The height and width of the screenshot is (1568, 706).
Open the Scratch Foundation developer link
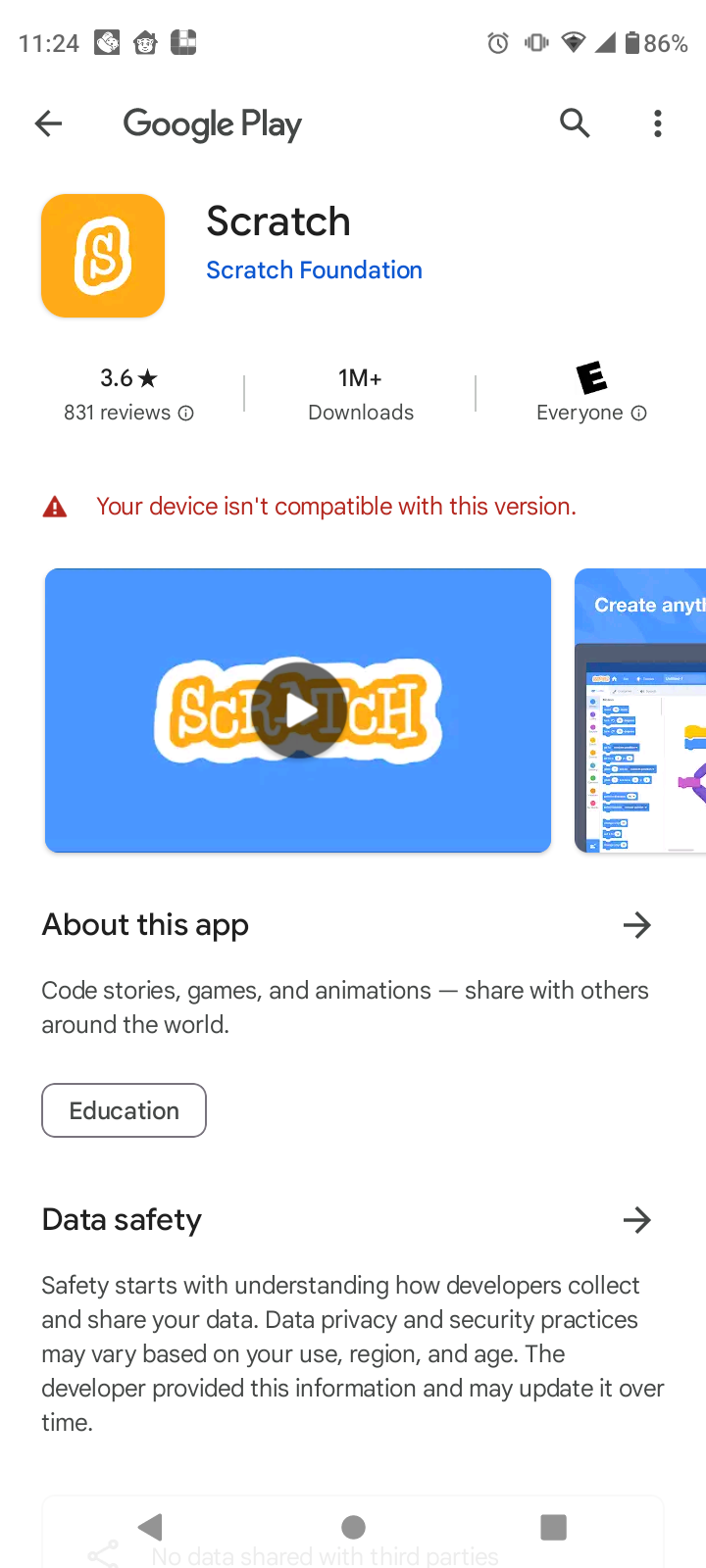click(x=315, y=270)
